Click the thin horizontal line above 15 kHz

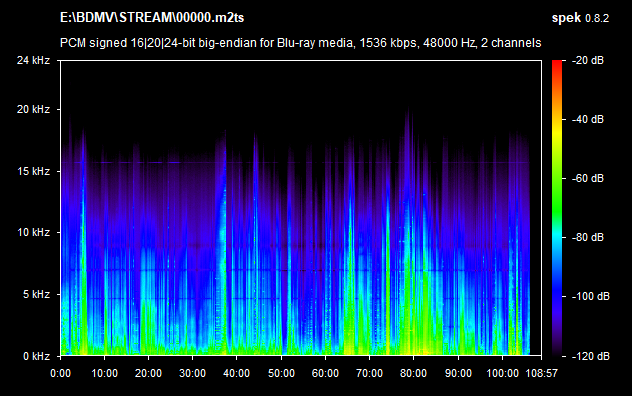point(294,163)
